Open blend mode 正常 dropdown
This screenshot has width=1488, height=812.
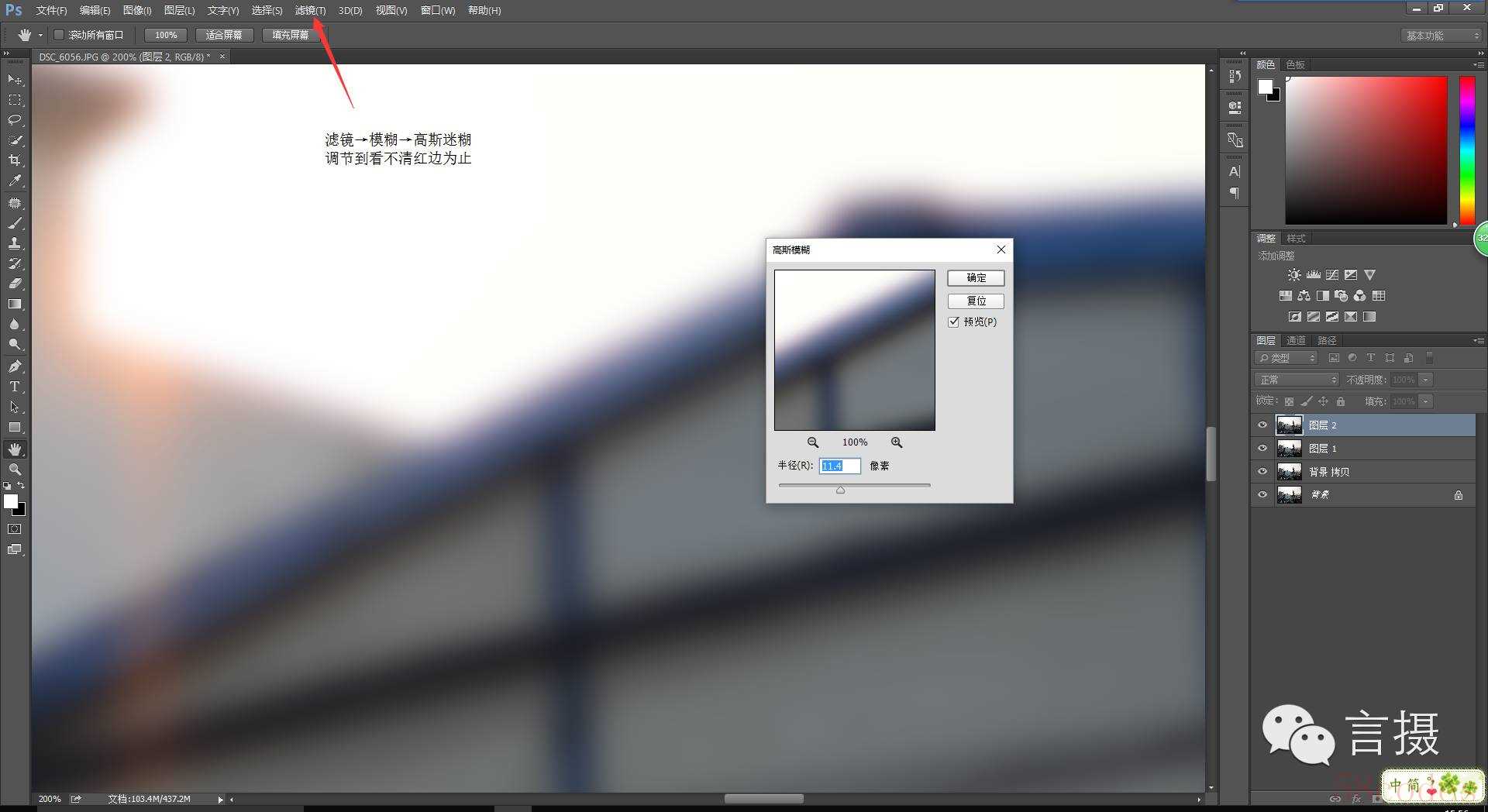[x=1297, y=380]
